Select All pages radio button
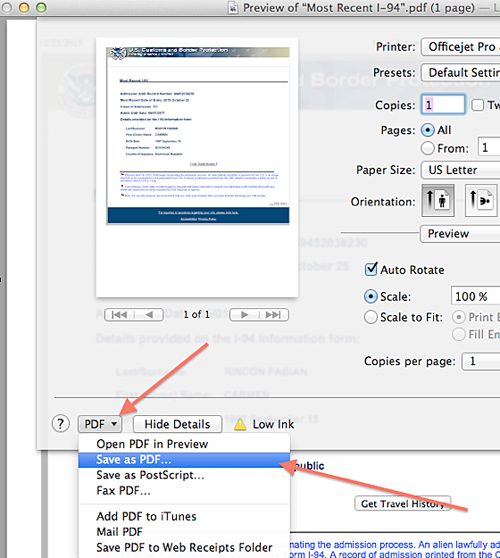Viewport: 500px width, 558px height. 428,130
